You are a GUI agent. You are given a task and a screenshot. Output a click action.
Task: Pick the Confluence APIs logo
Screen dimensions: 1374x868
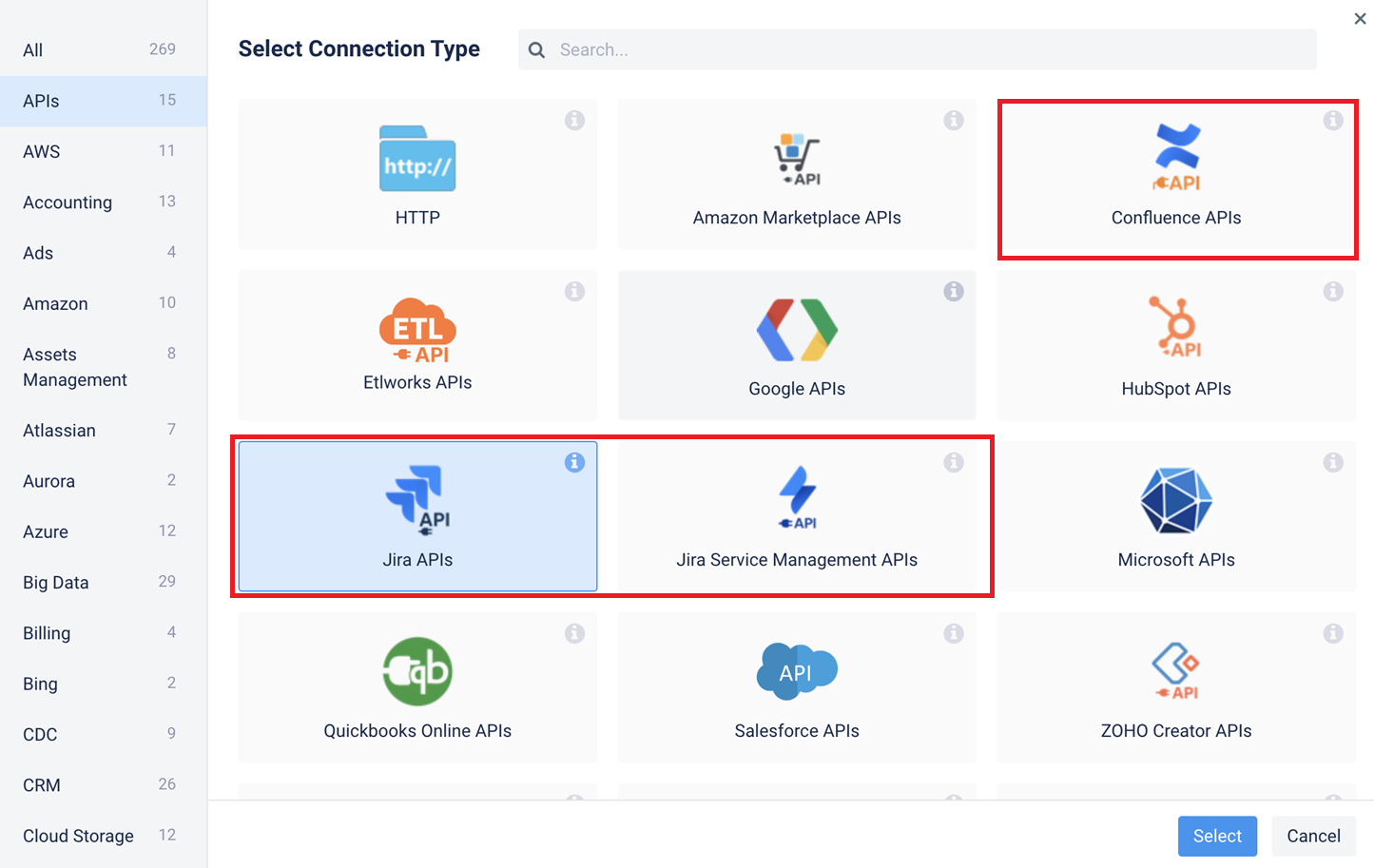[x=1176, y=158]
